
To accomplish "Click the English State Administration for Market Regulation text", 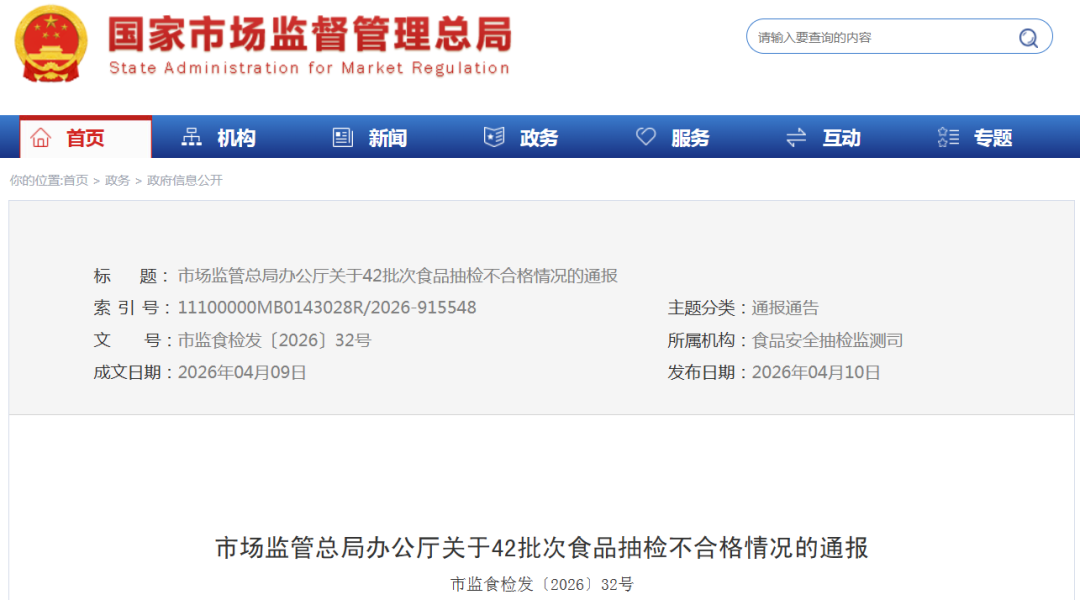I will [x=309, y=69].
